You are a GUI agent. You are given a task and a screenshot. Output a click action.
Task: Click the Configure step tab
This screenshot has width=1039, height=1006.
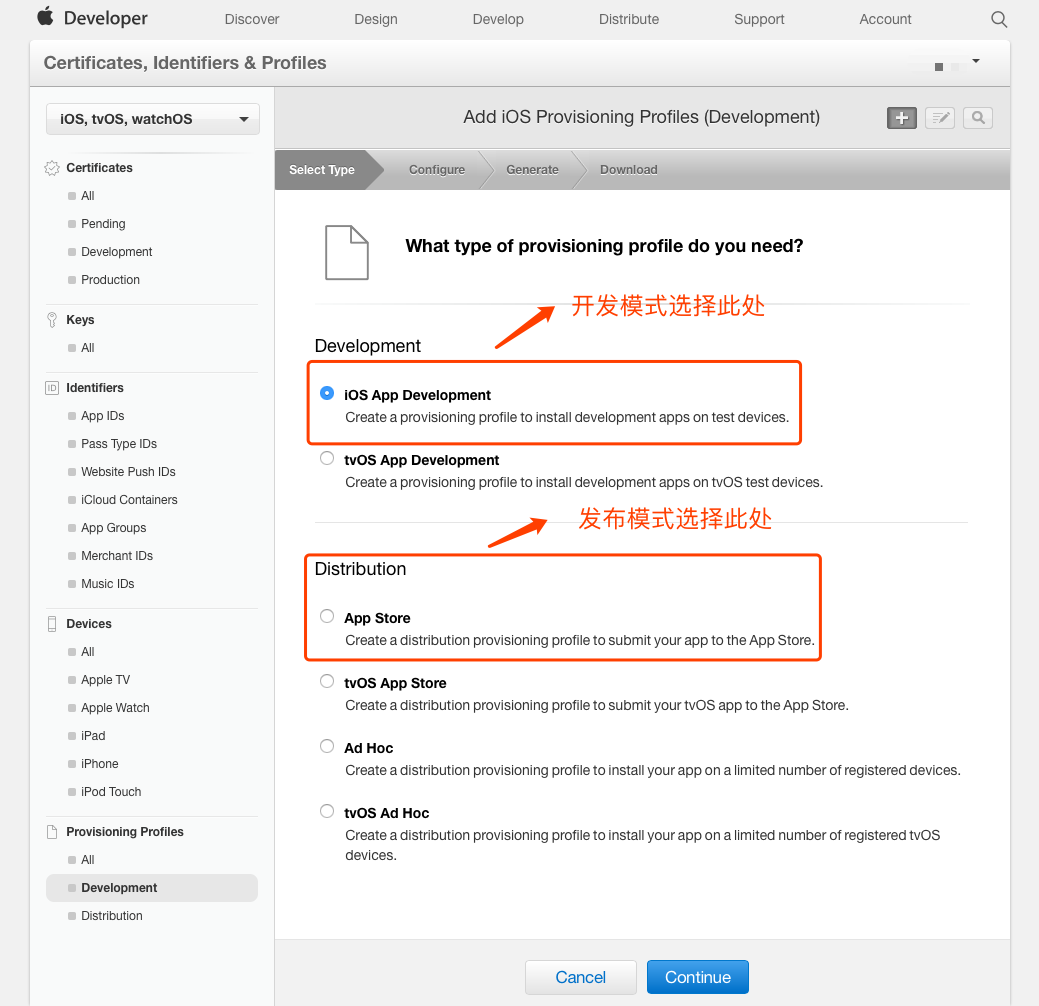point(437,170)
